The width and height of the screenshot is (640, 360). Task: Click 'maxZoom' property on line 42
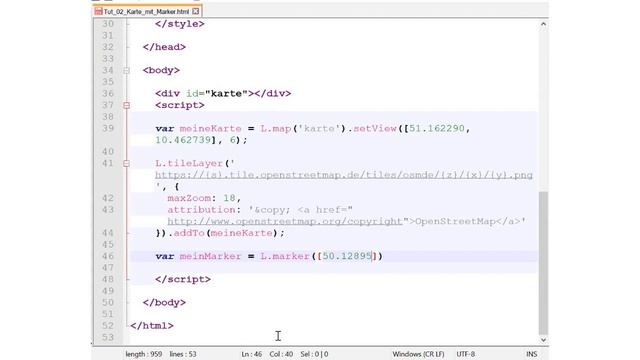(x=189, y=198)
